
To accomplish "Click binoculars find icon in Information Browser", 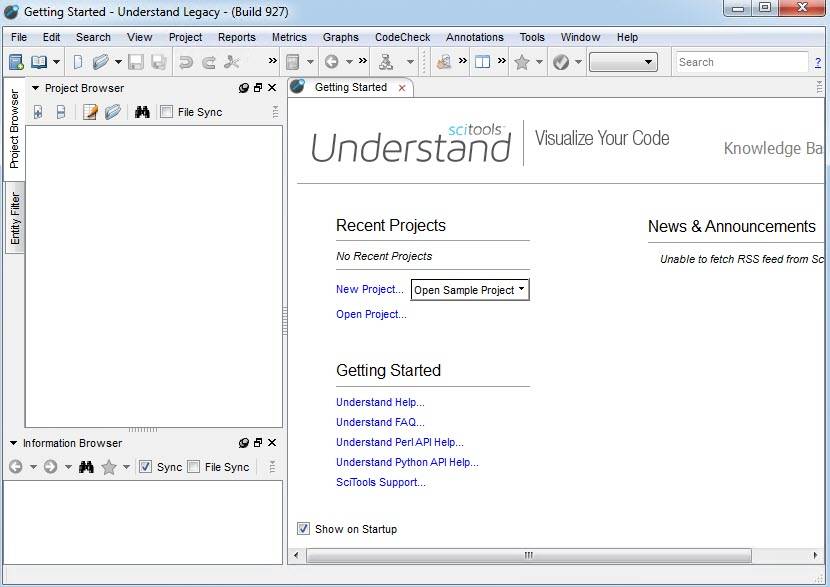I will (x=86, y=467).
